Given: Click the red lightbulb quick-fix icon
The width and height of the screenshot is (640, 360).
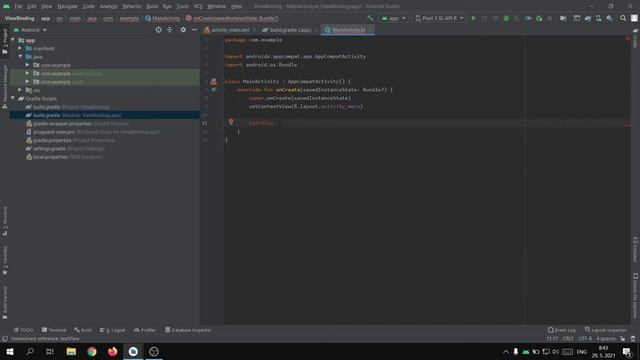Looking at the screenshot, I should (231, 122).
